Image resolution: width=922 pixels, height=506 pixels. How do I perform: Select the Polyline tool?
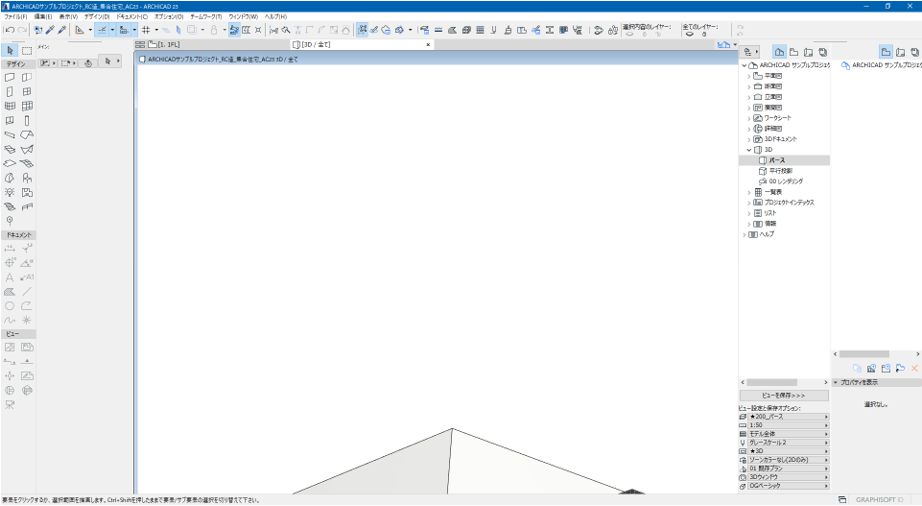pyautogui.click(x=27, y=306)
